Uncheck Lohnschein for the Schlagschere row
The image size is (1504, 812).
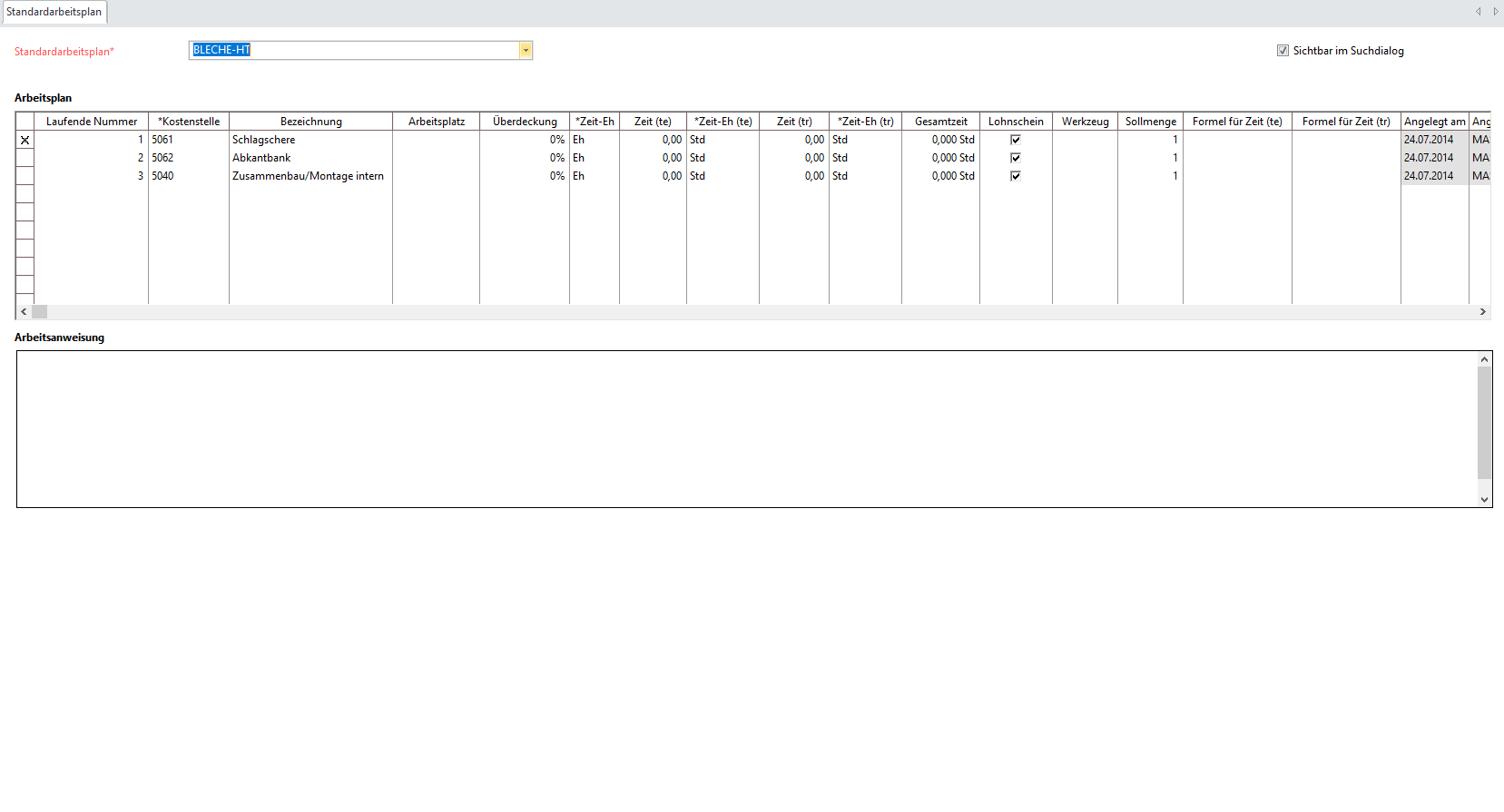1016,140
